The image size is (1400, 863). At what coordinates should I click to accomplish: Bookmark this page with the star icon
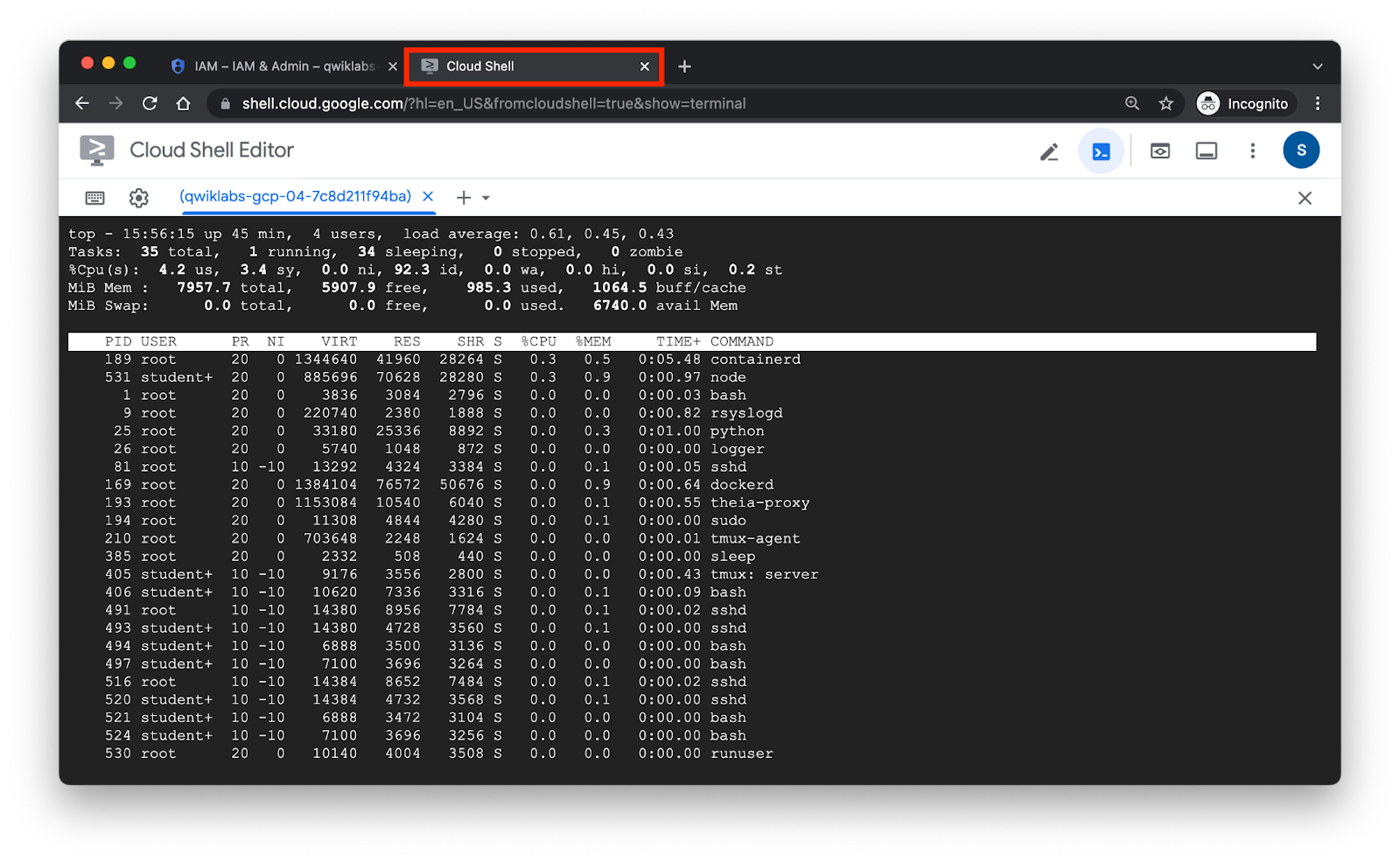coord(1165,103)
